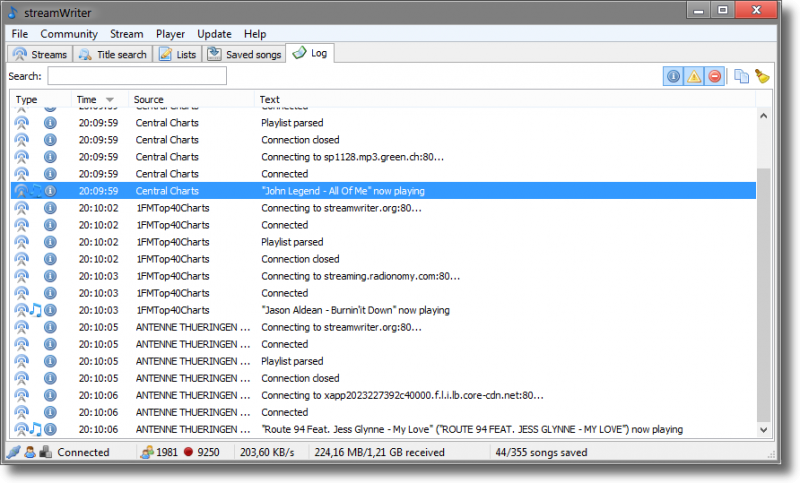Toggle the warning messages filter button
Screen dimensions: 800x483
coord(694,77)
